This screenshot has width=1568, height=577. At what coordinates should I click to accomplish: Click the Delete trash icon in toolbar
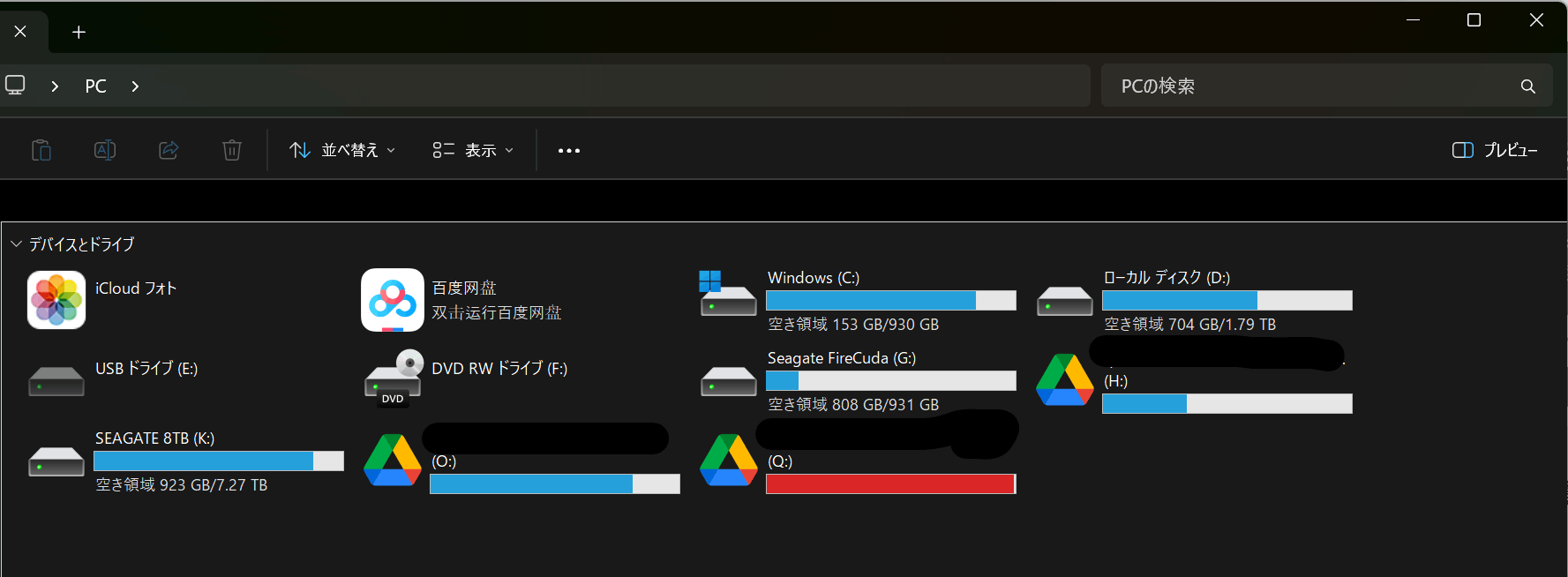point(232,150)
